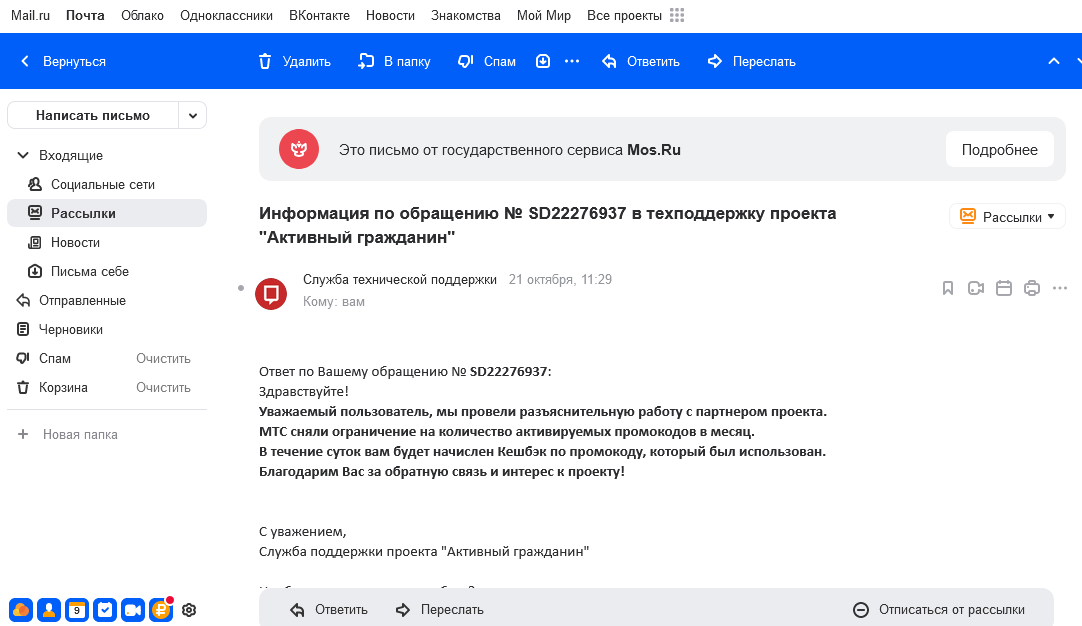Bookmark this email with flag icon

pyautogui.click(x=947, y=288)
